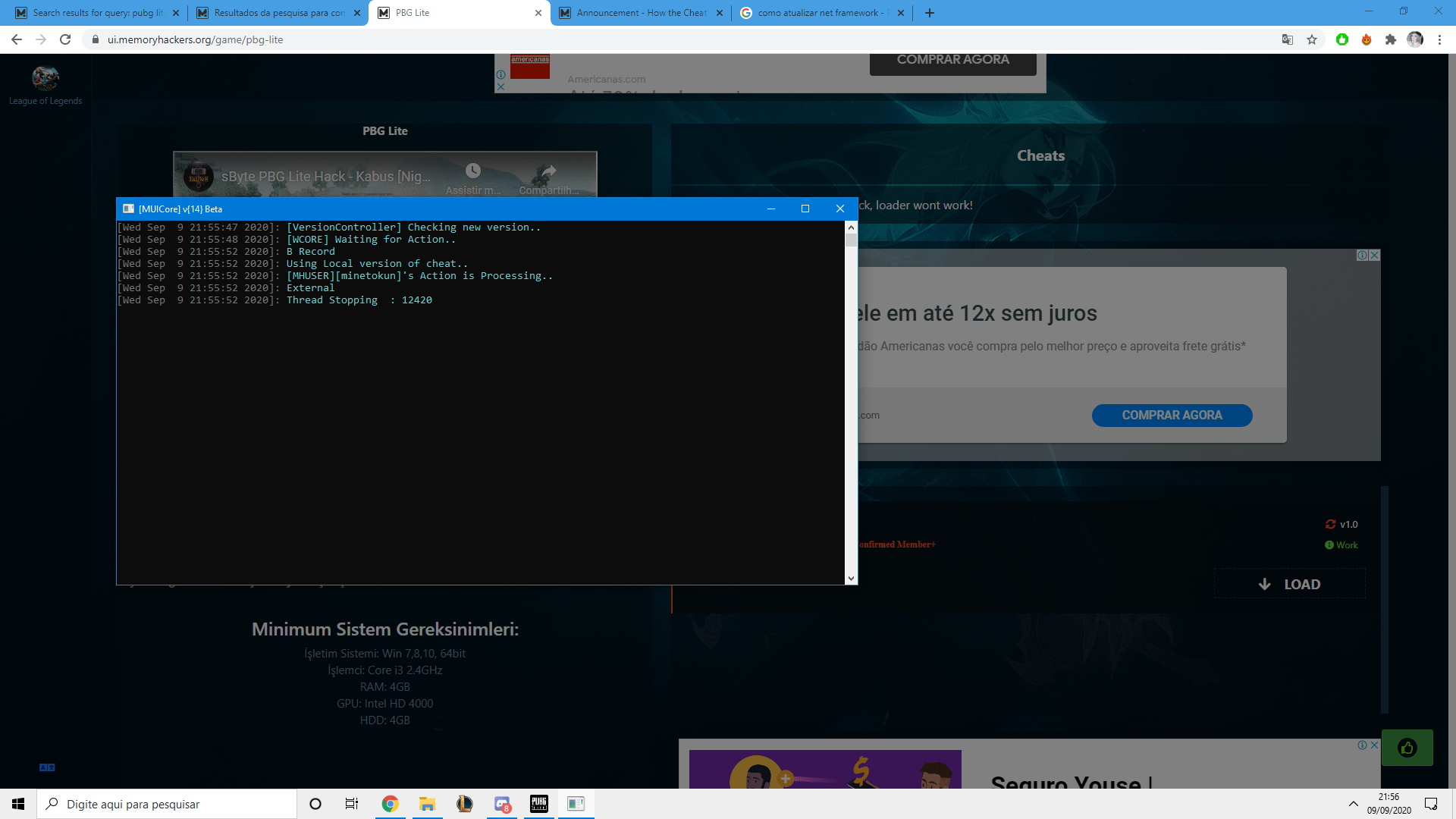Image resolution: width=1456 pixels, height=819 pixels.
Task: Click the Seguro Youse ad image
Action: 825,769
